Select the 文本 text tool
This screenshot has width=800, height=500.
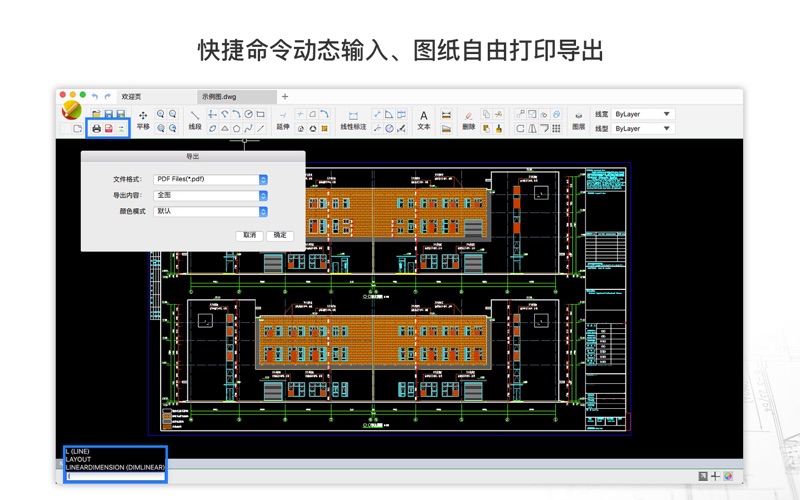pyautogui.click(x=423, y=120)
